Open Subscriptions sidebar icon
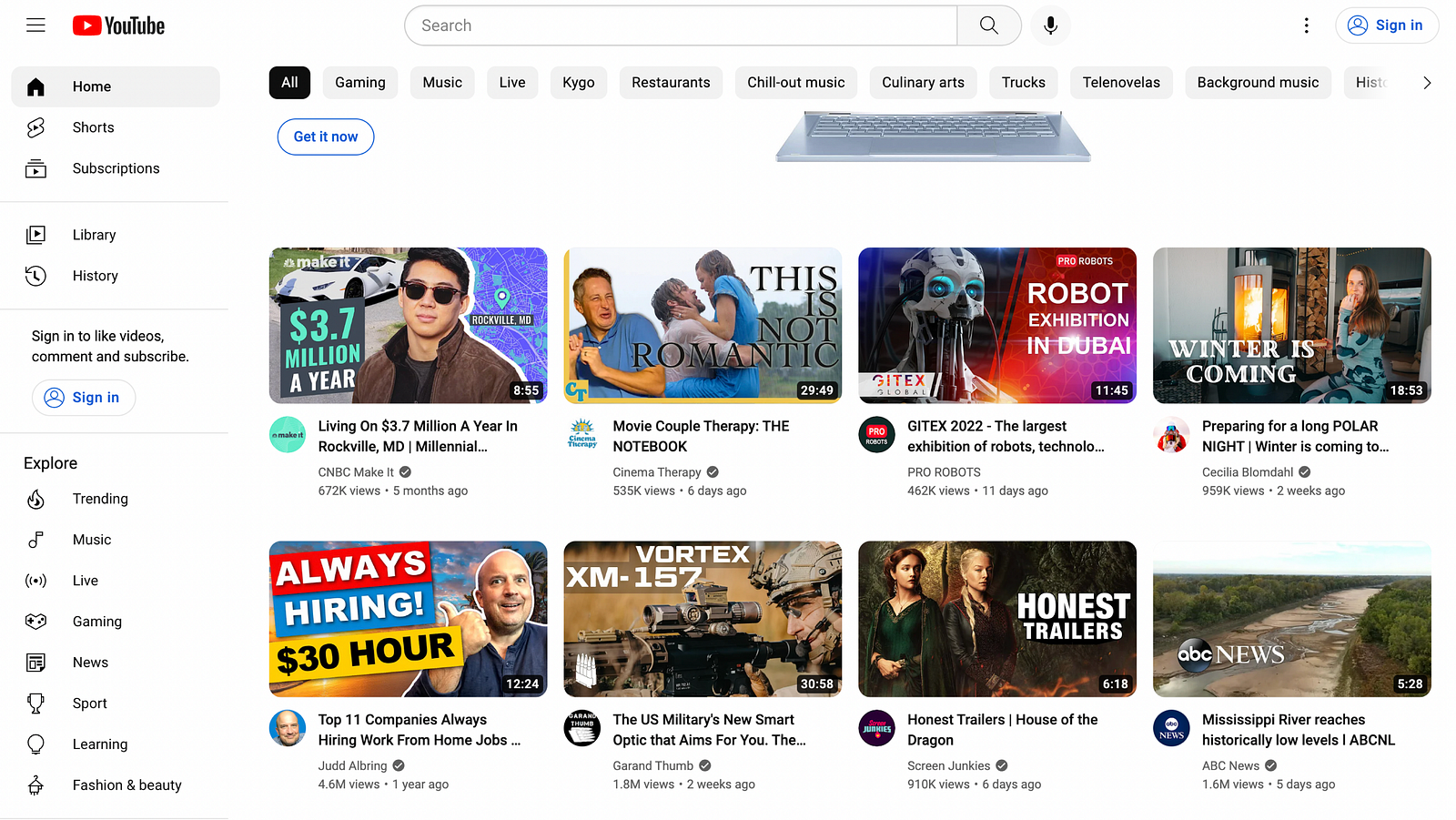 35,168
